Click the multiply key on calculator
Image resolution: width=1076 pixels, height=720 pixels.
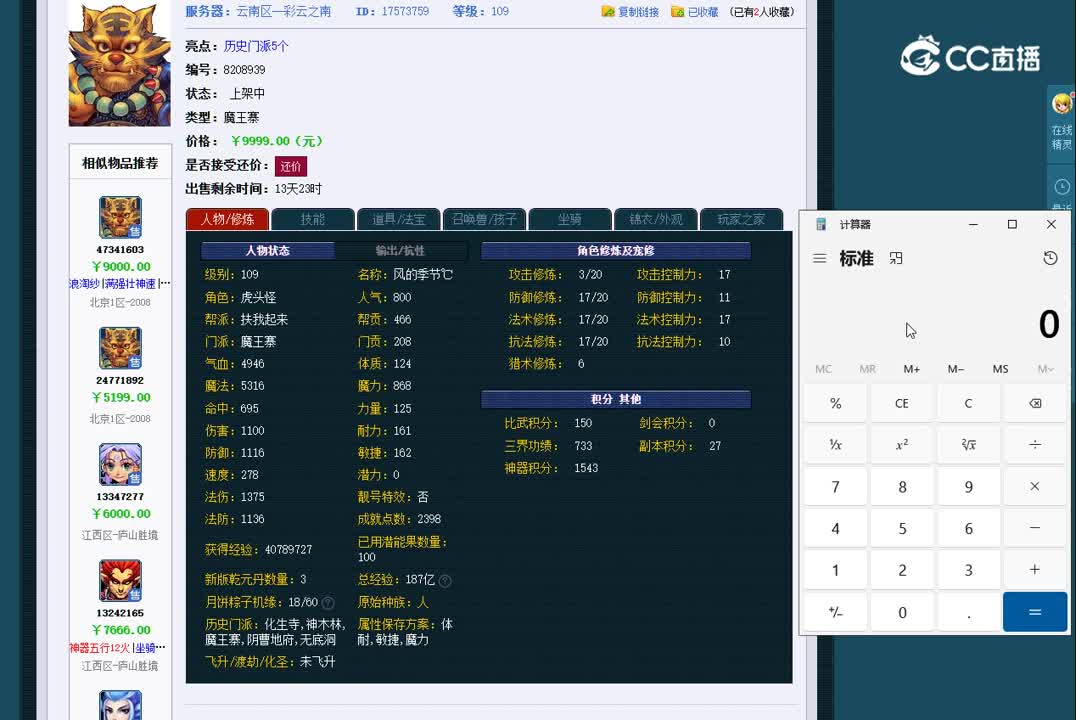pyautogui.click(x=1035, y=487)
